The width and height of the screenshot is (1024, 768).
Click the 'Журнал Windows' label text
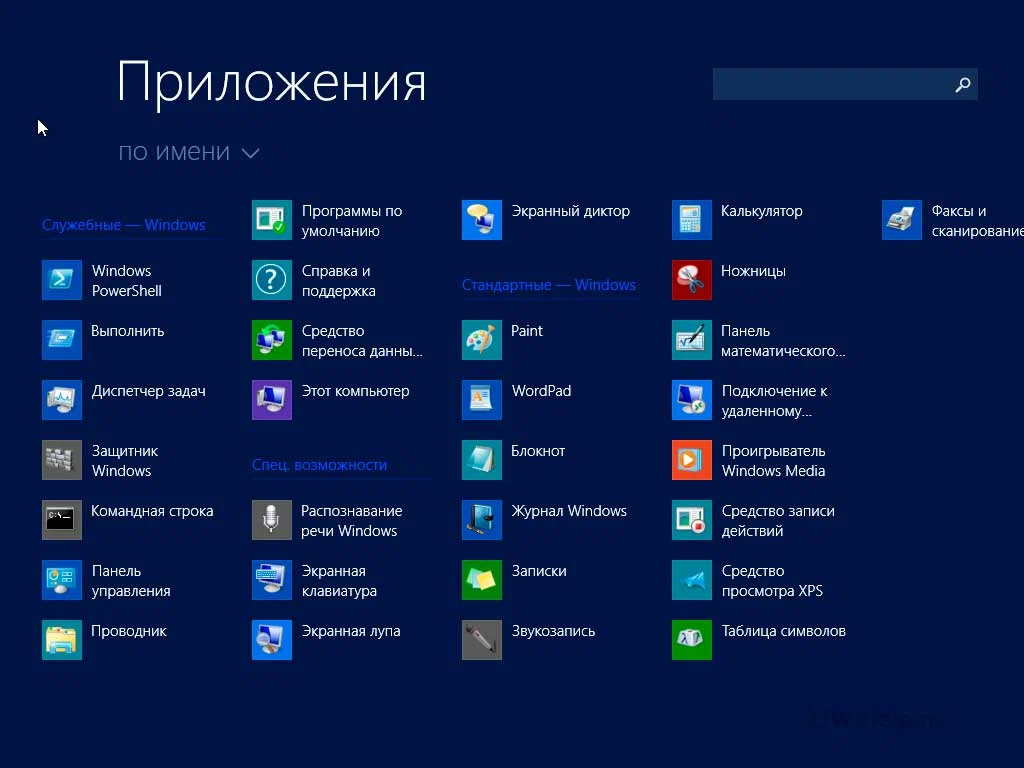pos(569,511)
